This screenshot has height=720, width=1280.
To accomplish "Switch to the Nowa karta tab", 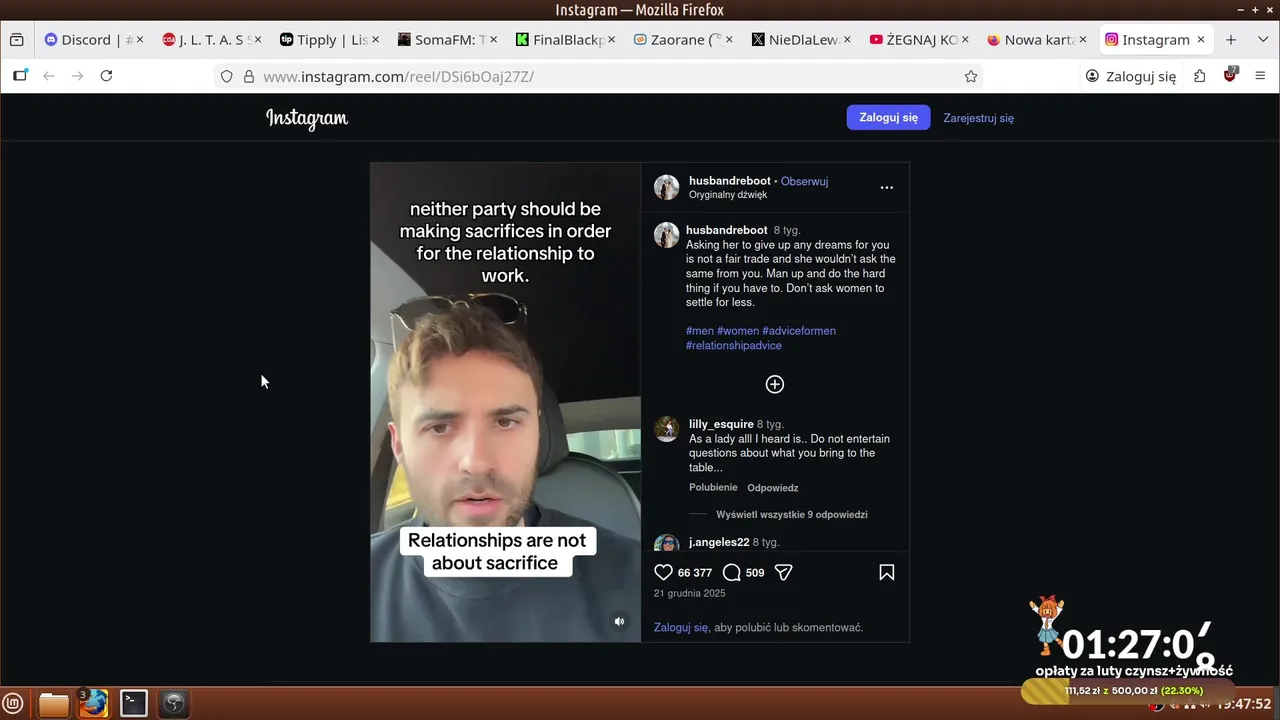I will 1037,40.
